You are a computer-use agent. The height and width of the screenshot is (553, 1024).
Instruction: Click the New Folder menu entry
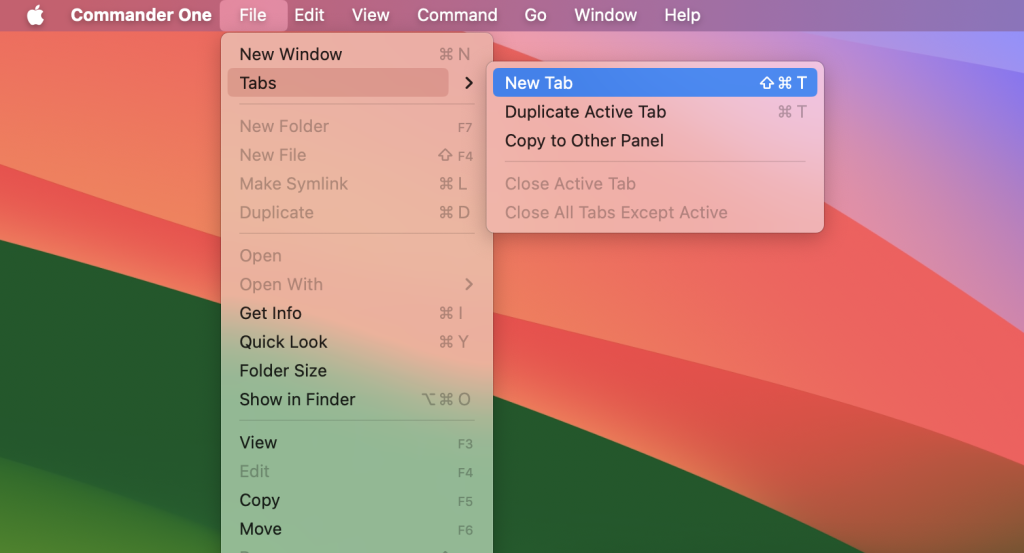(x=357, y=126)
